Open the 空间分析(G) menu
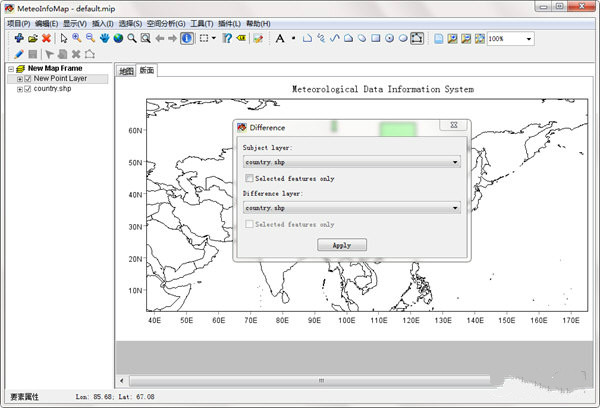The image size is (600, 408). (x=166, y=22)
